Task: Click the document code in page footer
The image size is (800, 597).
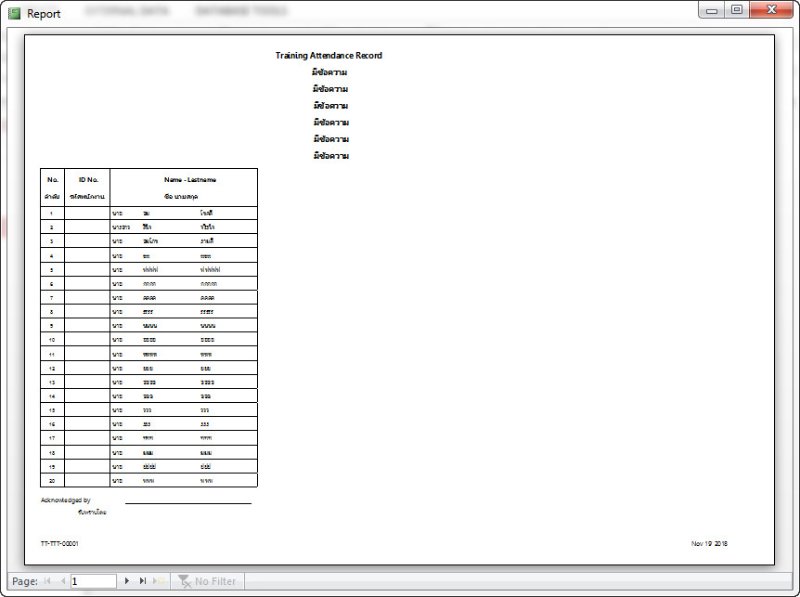Action: 59,544
